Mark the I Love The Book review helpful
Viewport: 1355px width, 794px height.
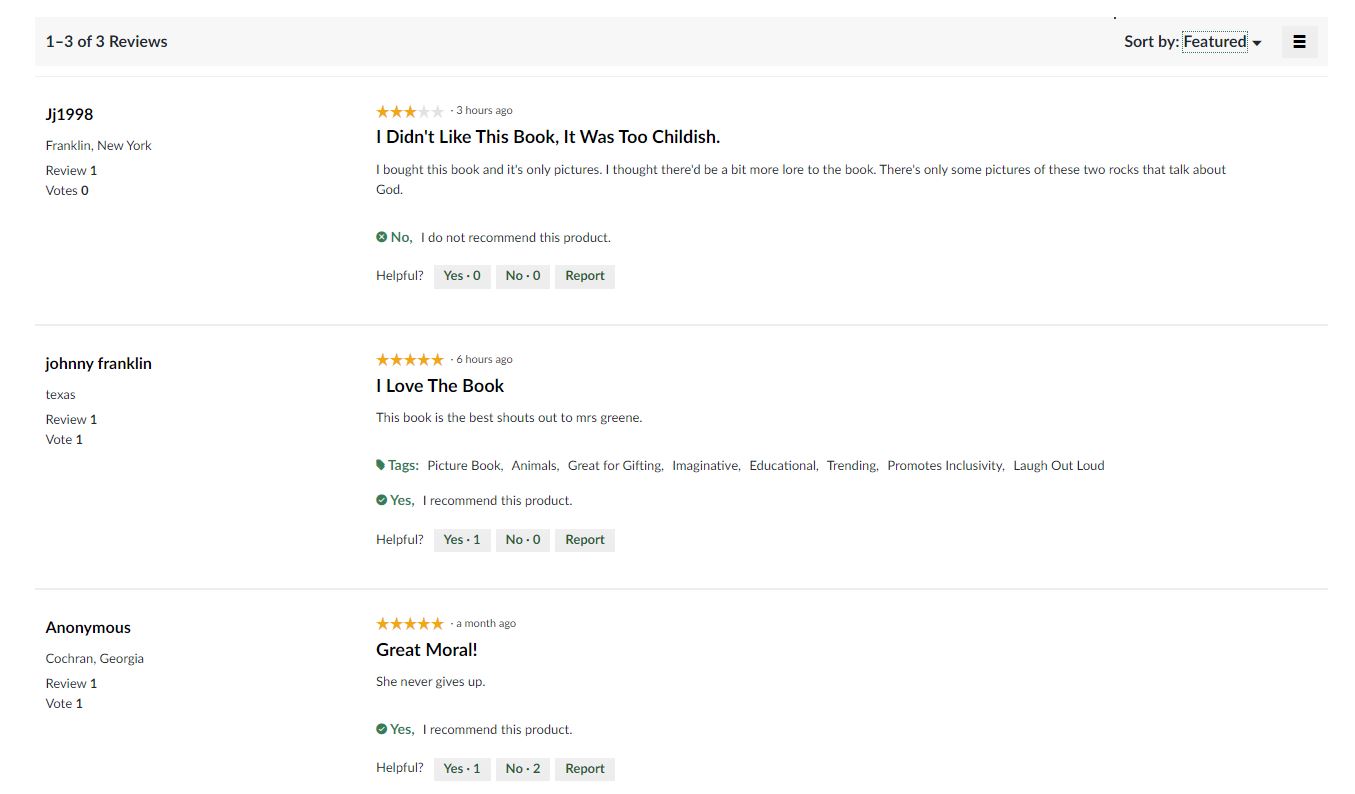462,540
